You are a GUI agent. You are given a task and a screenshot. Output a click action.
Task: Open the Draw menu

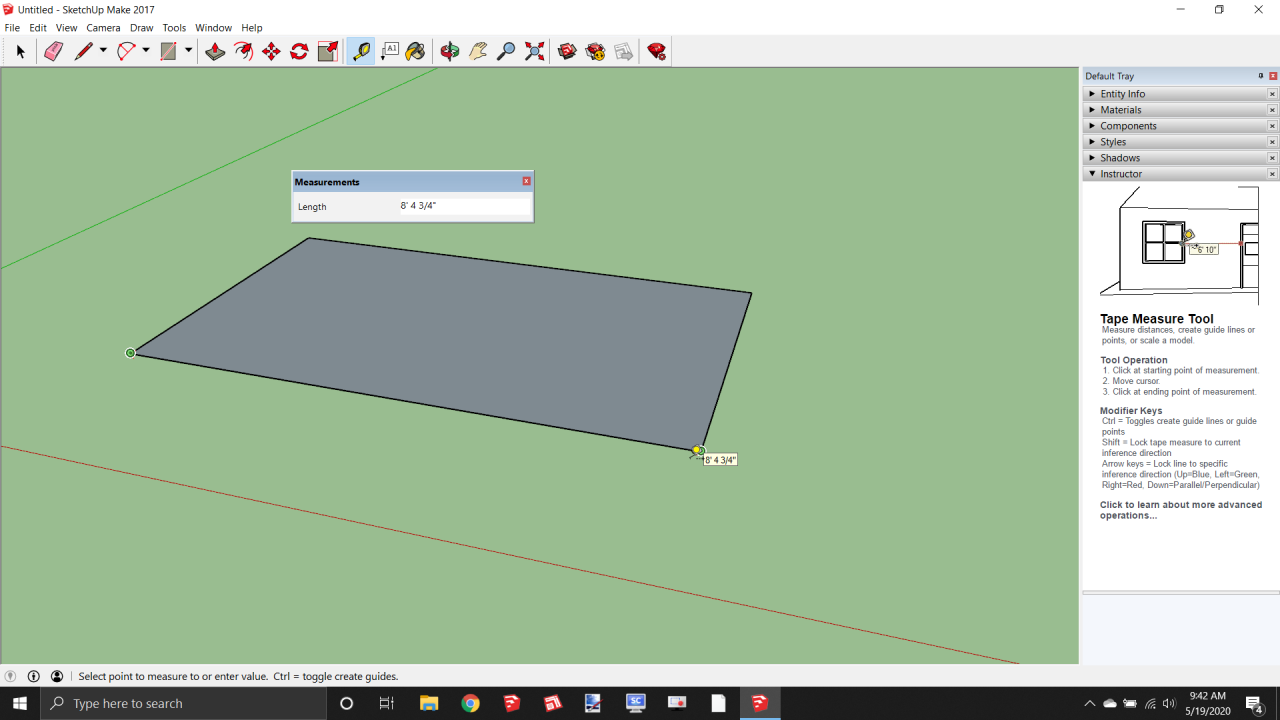pos(142,28)
